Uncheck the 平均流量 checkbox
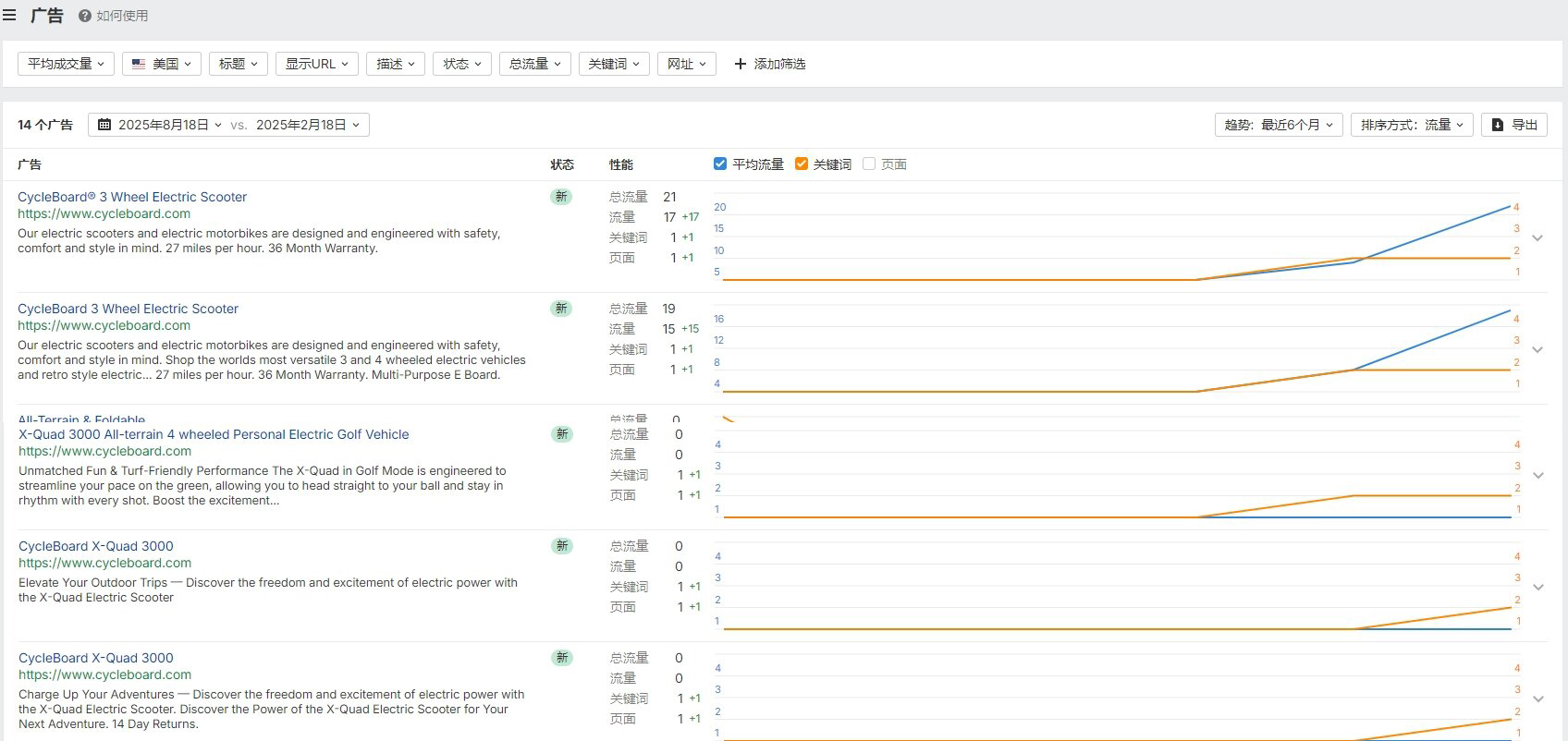The width and height of the screenshot is (1568, 741). pyautogui.click(x=720, y=164)
